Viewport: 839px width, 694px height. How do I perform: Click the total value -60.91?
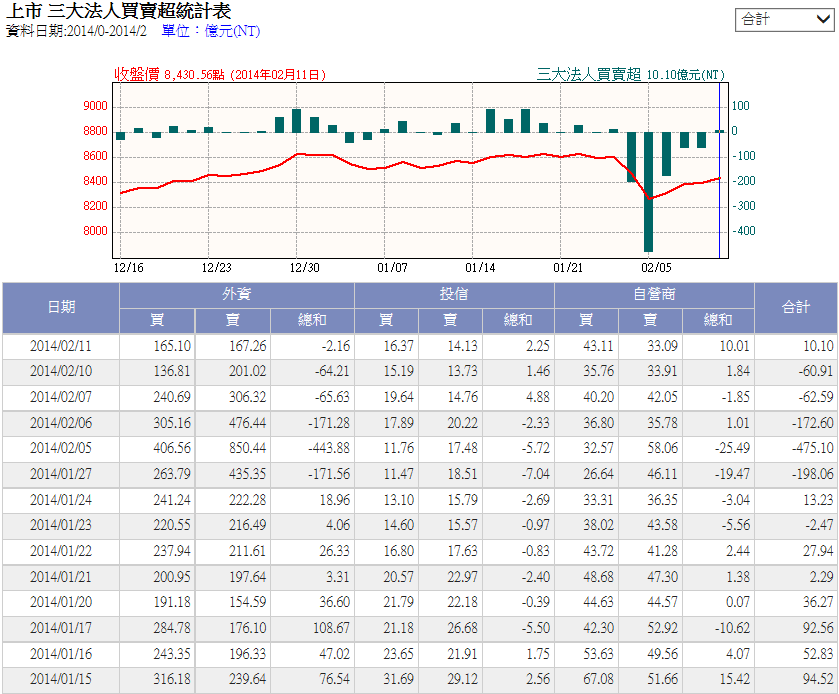point(816,371)
